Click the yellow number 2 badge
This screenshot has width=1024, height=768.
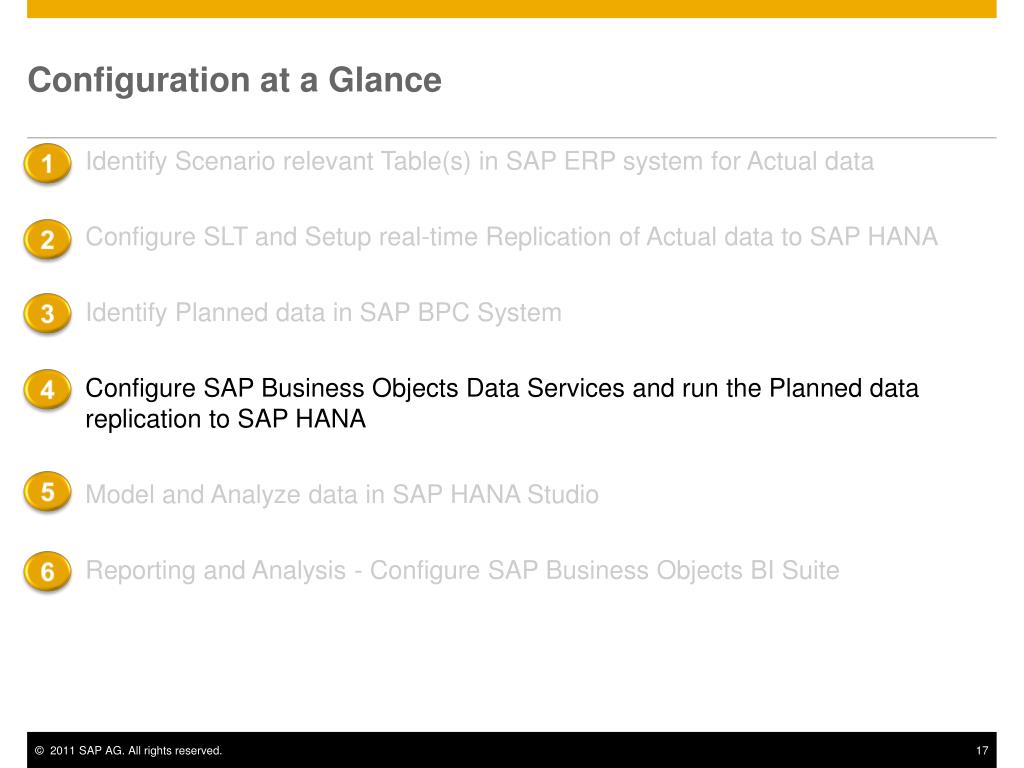(x=47, y=239)
